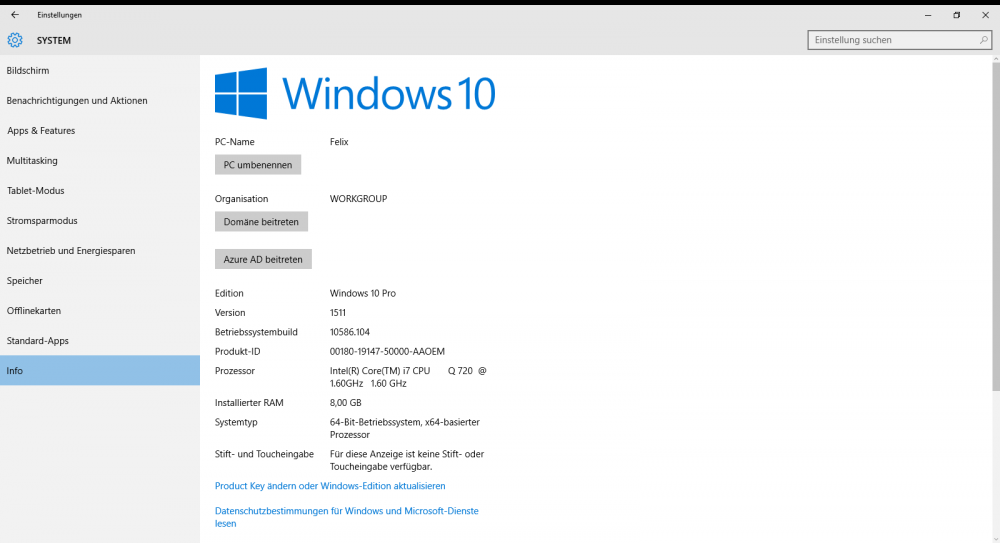Open the Bildschirm settings page
The image size is (1000, 543).
click(x=28, y=71)
